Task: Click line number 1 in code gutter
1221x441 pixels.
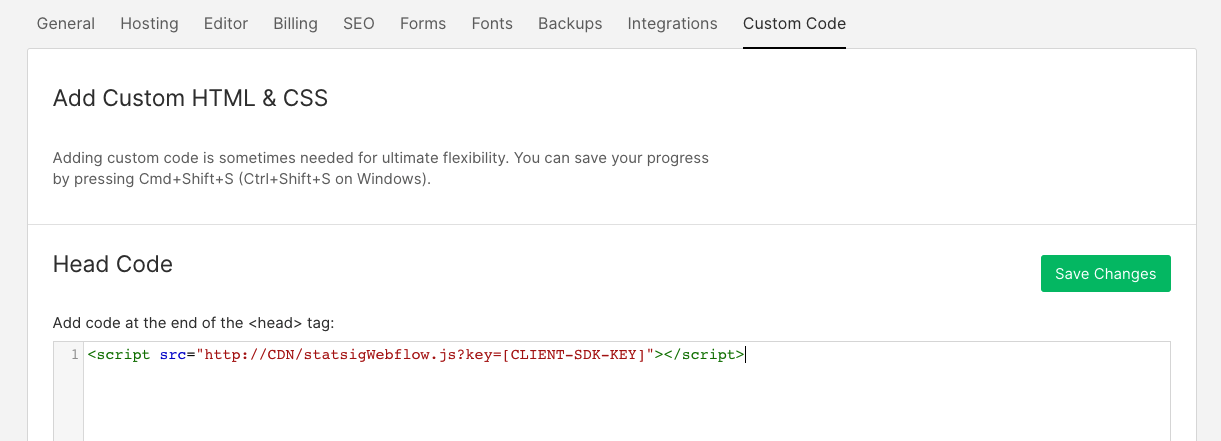Action: [x=74, y=354]
